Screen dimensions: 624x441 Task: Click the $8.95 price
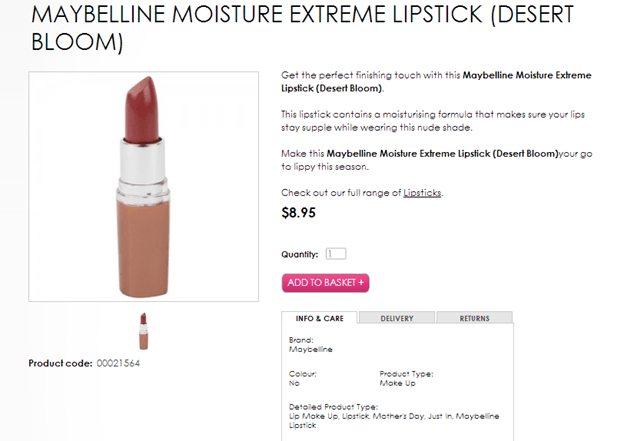click(x=299, y=212)
